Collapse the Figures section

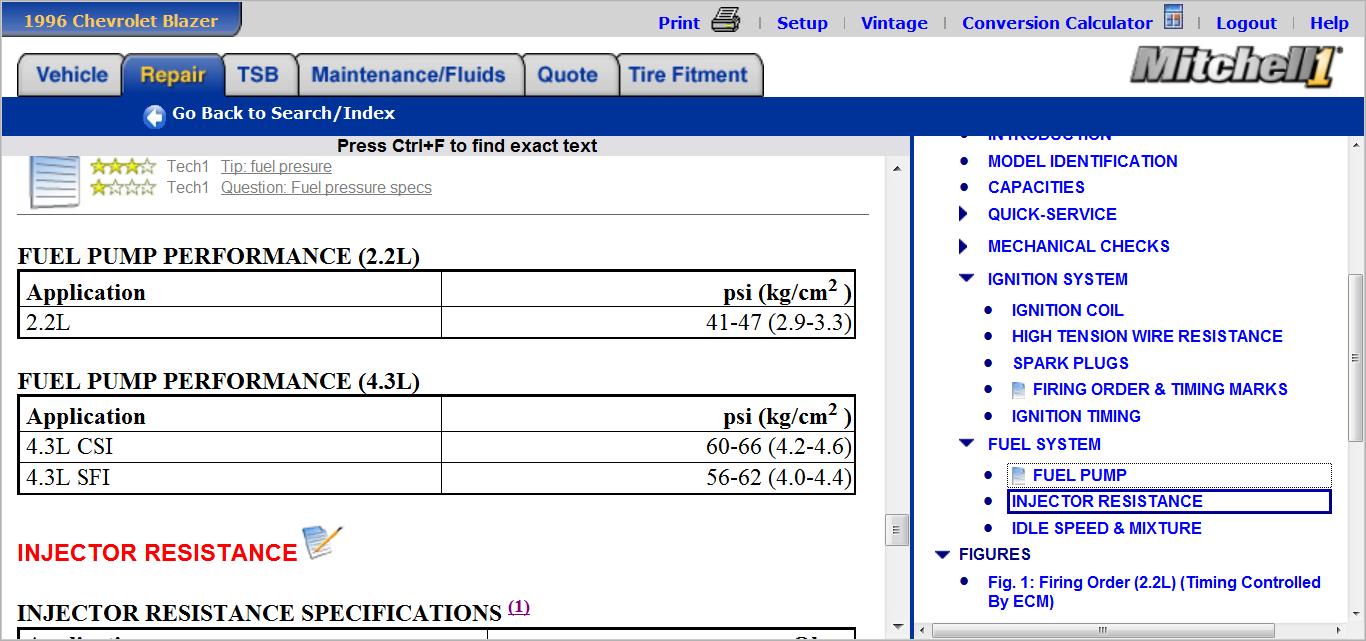click(x=941, y=554)
